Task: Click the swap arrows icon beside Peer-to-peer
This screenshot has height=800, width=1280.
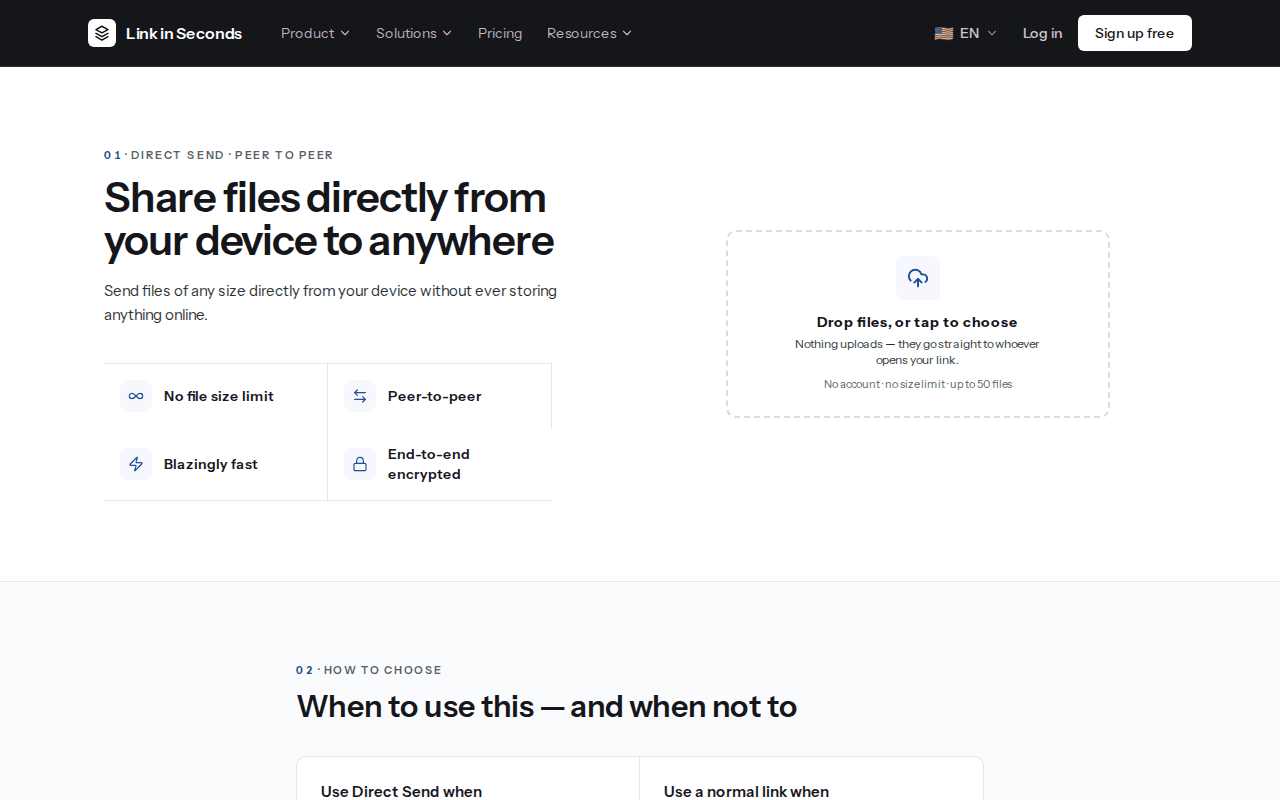Action: point(360,396)
